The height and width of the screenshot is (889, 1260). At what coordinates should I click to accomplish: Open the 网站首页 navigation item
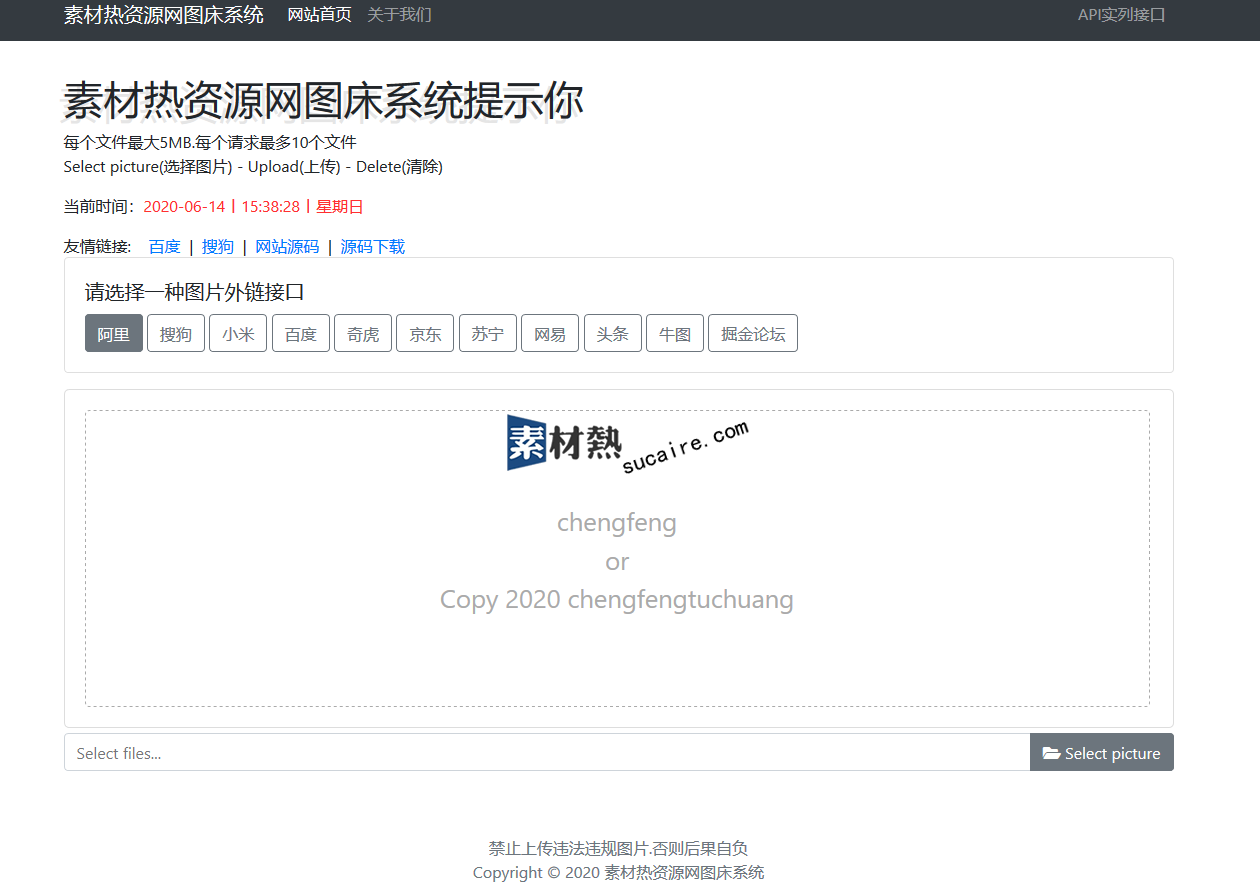tap(320, 15)
